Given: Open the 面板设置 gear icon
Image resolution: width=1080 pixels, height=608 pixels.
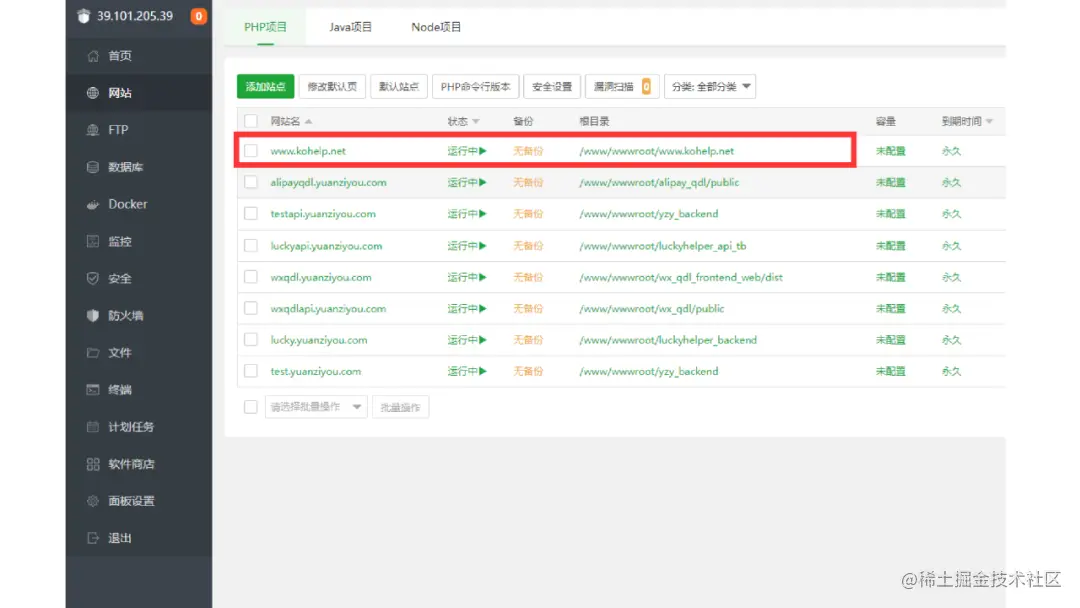Looking at the screenshot, I should coord(93,501).
